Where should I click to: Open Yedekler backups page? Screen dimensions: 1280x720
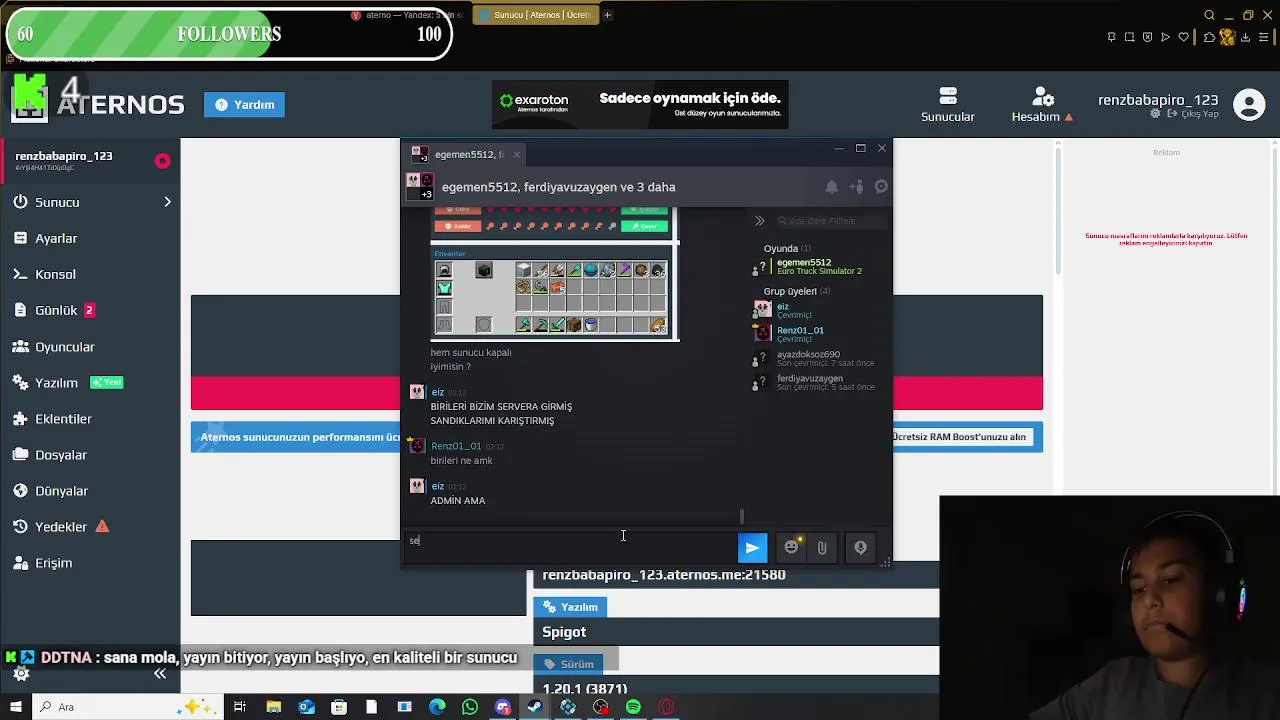[x=61, y=527]
